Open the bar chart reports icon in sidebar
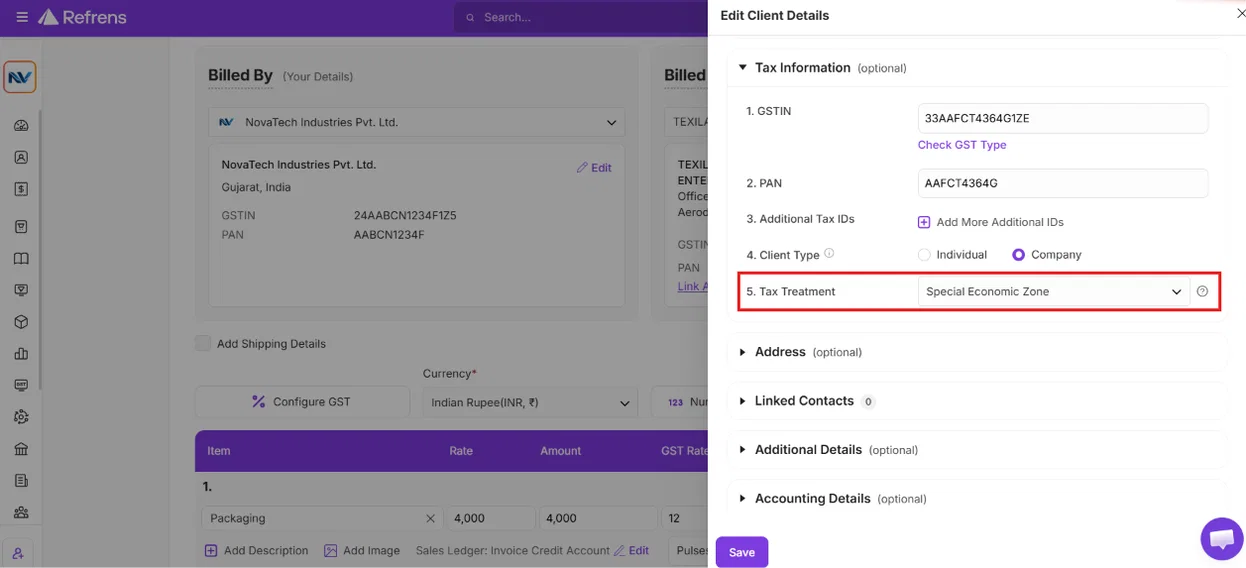Screen dimensions: 1246x568 [21, 354]
